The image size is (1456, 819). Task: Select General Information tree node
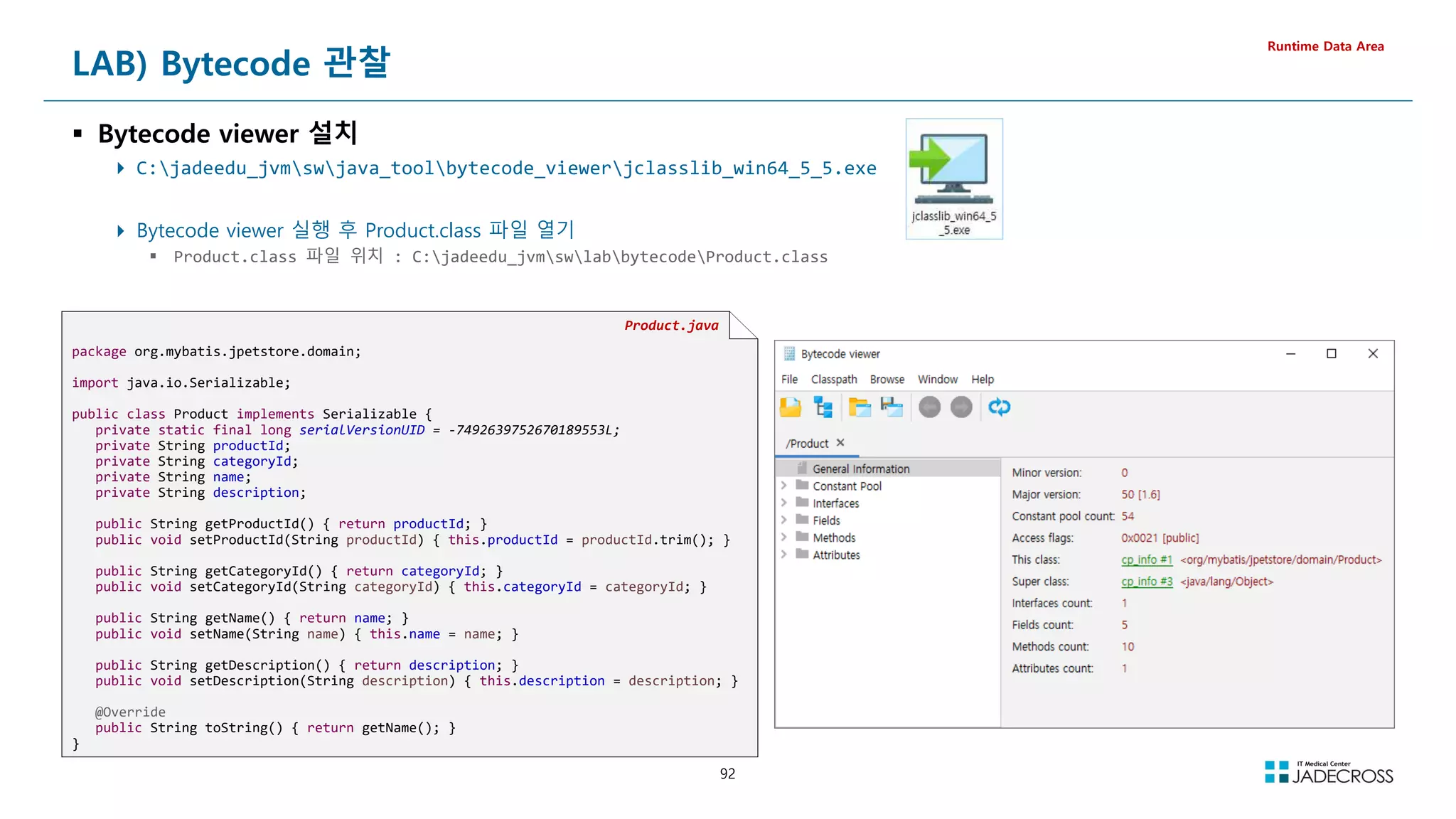[889, 469]
